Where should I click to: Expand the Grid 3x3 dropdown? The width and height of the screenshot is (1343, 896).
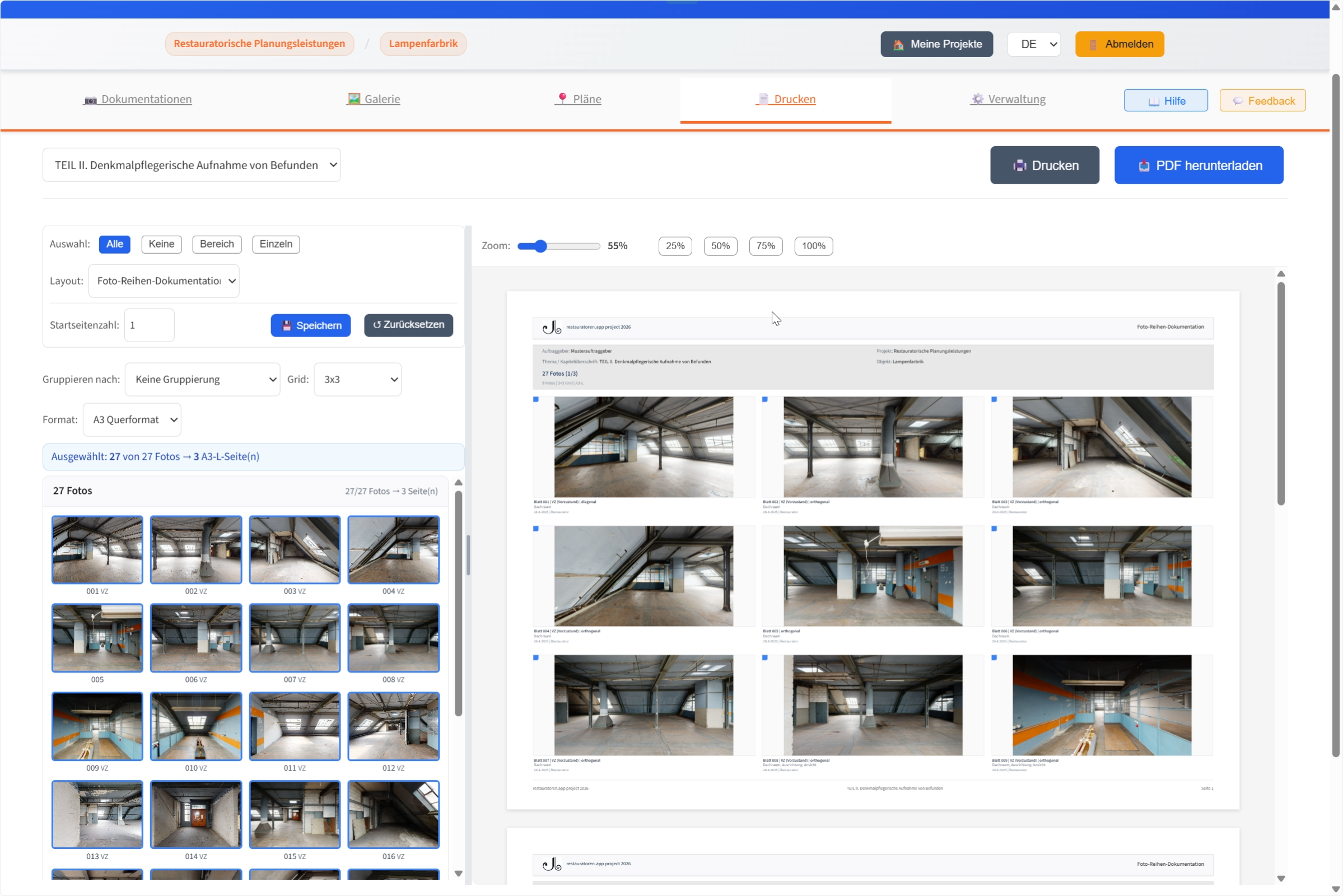pyautogui.click(x=357, y=380)
